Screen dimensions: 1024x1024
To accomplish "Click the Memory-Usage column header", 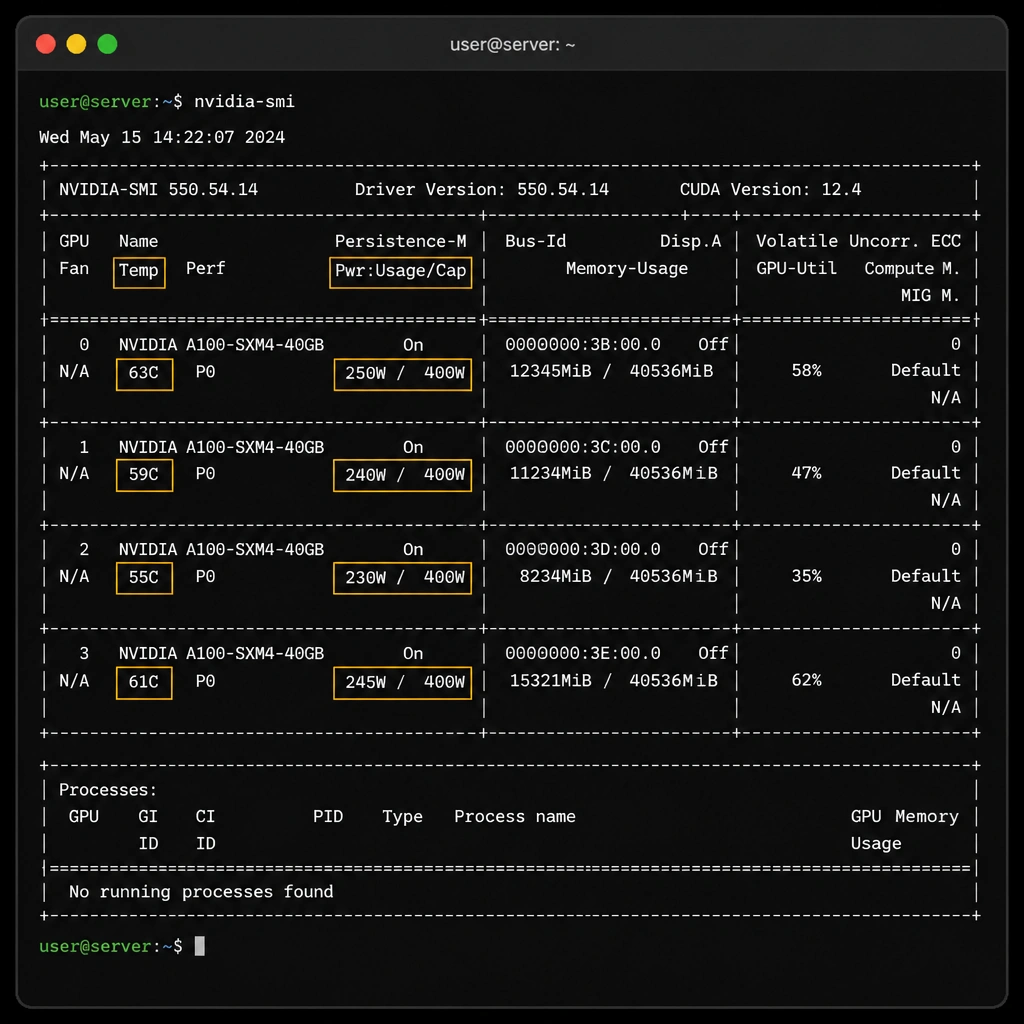I will point(627,268).
